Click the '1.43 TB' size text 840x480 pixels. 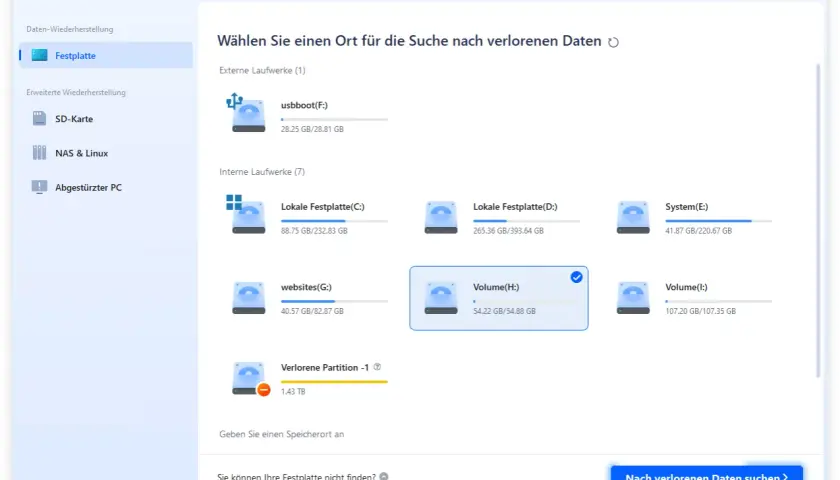[x=293, y=392]
